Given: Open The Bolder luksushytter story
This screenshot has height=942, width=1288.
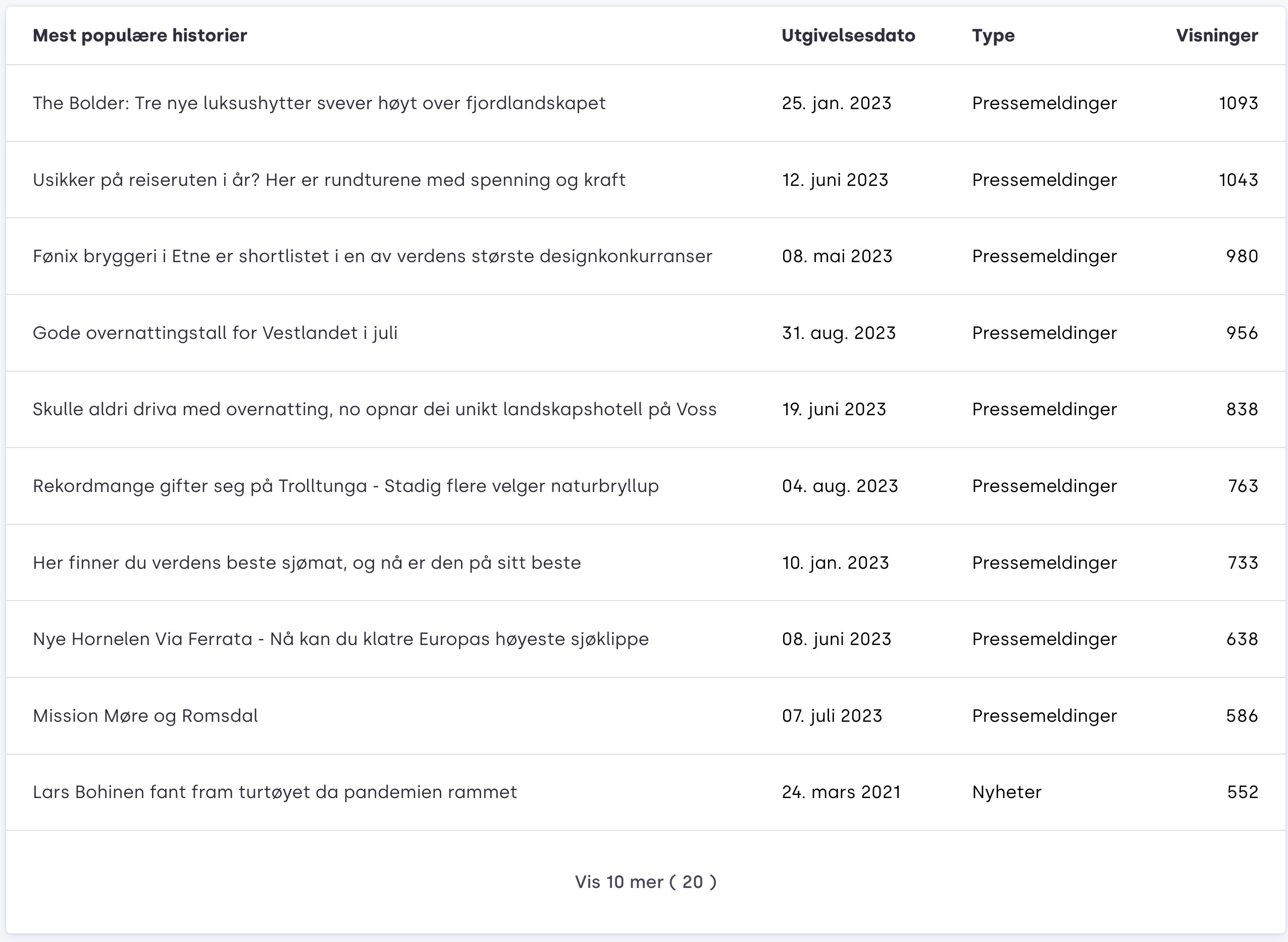Looking at the screenshot, I should click(x=319, y=103).
